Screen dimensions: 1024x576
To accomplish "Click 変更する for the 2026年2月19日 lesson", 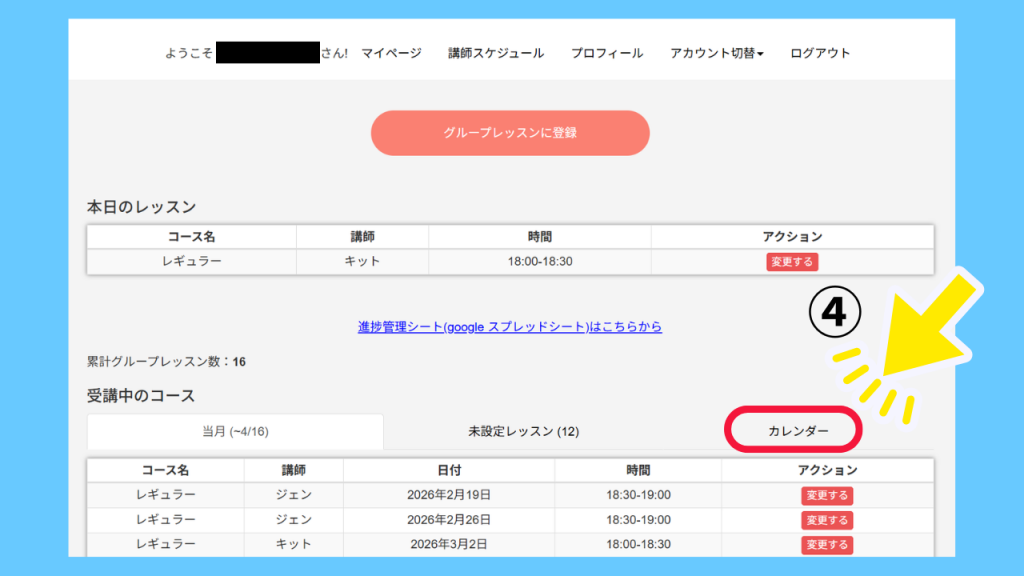I will point(826,495).
